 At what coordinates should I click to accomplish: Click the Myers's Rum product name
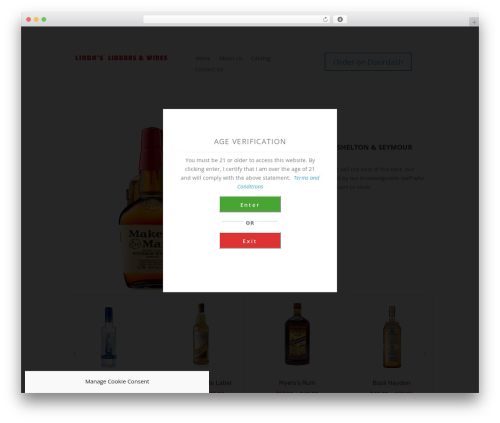click(297, 383)
